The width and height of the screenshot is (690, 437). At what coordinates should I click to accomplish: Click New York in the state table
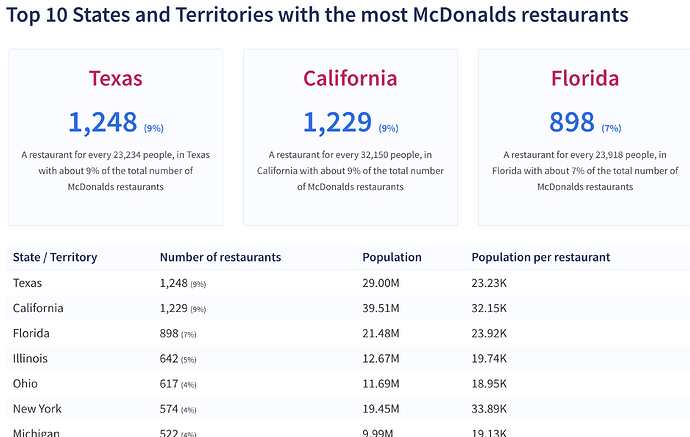[x=35, y=408]
